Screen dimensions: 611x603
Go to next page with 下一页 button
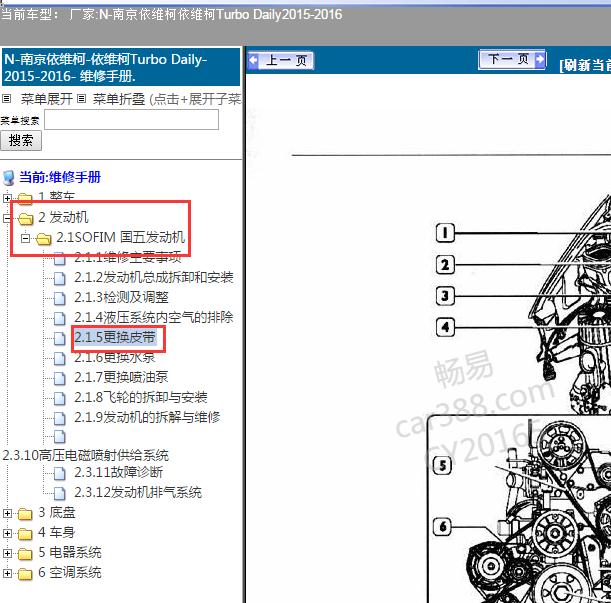coord(512,60)
